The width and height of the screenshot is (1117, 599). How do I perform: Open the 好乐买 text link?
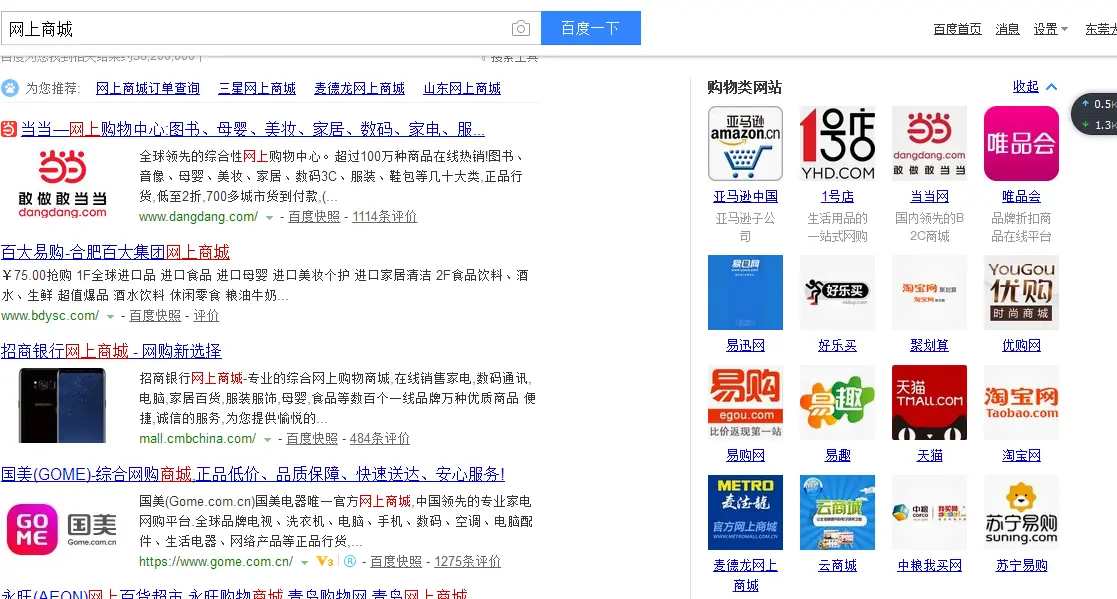pos(837,345)
